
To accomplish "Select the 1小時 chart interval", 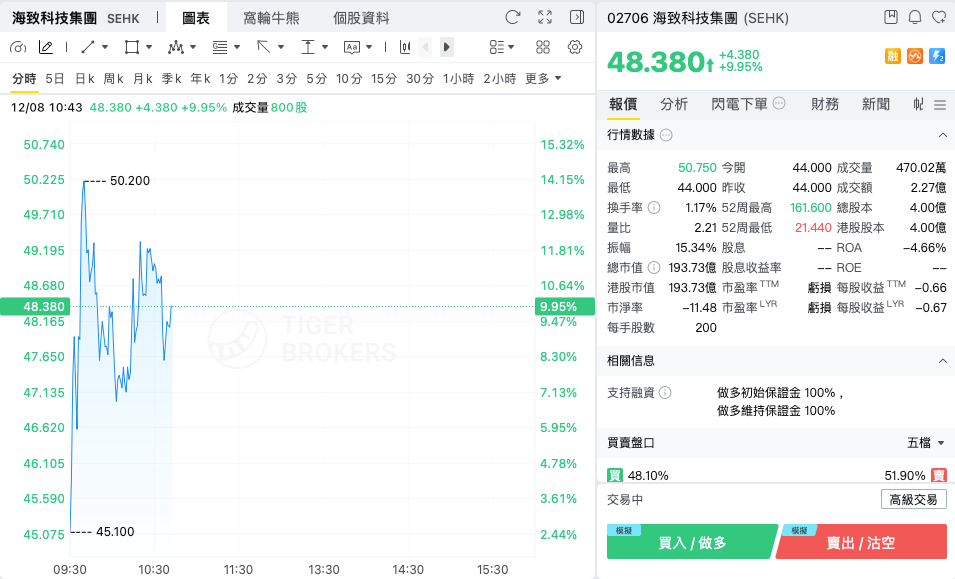I will (x=458, y=79).
